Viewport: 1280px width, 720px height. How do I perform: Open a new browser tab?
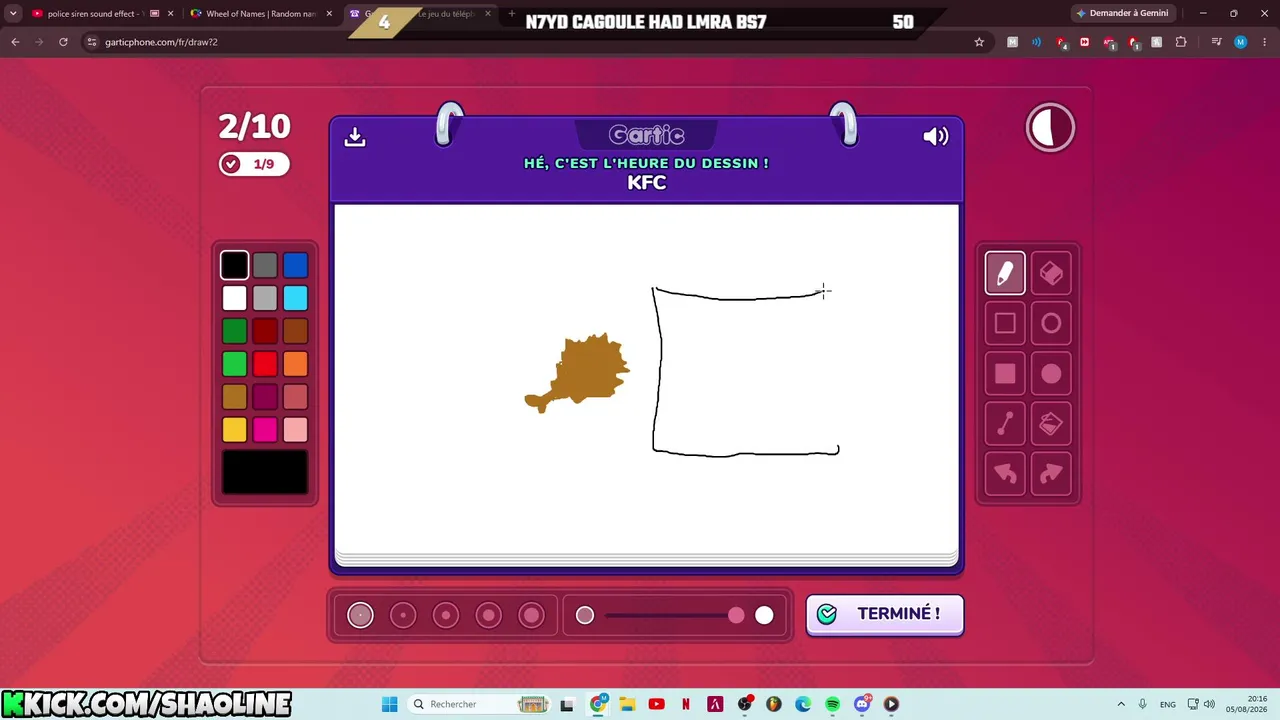point(512,14)
